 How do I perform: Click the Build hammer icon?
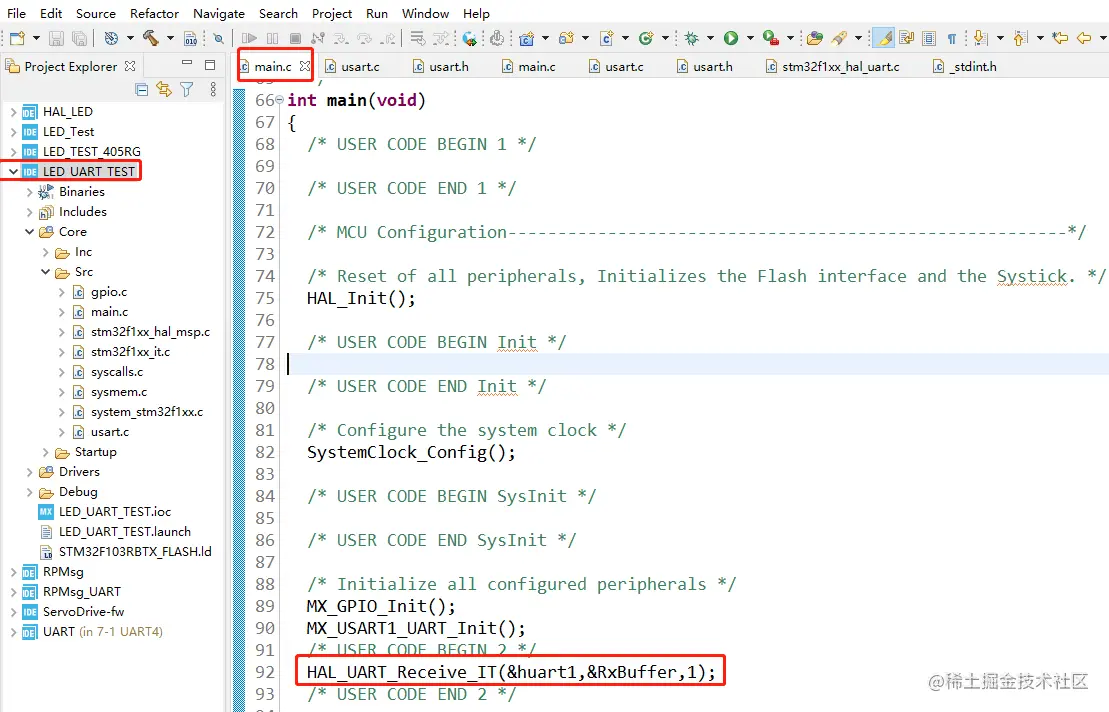[x=151, y=38]
